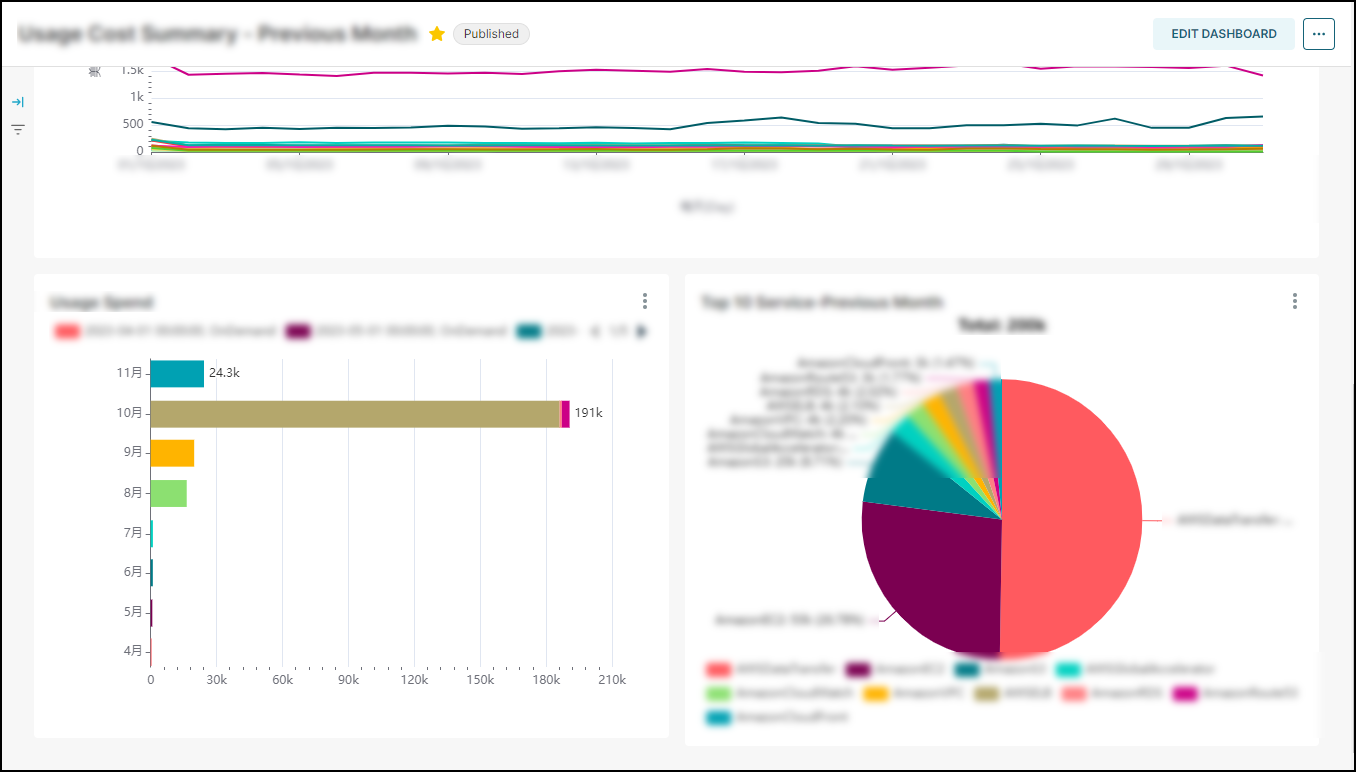Click the 24.3k bar value label
The width and height of the screenshot is (1356, 772).
(x=224, y=373)
